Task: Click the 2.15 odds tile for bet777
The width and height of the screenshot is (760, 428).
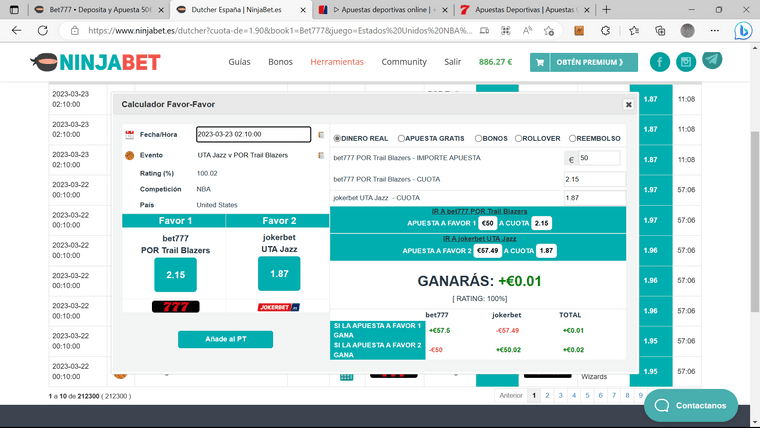Action: point(175,275)
